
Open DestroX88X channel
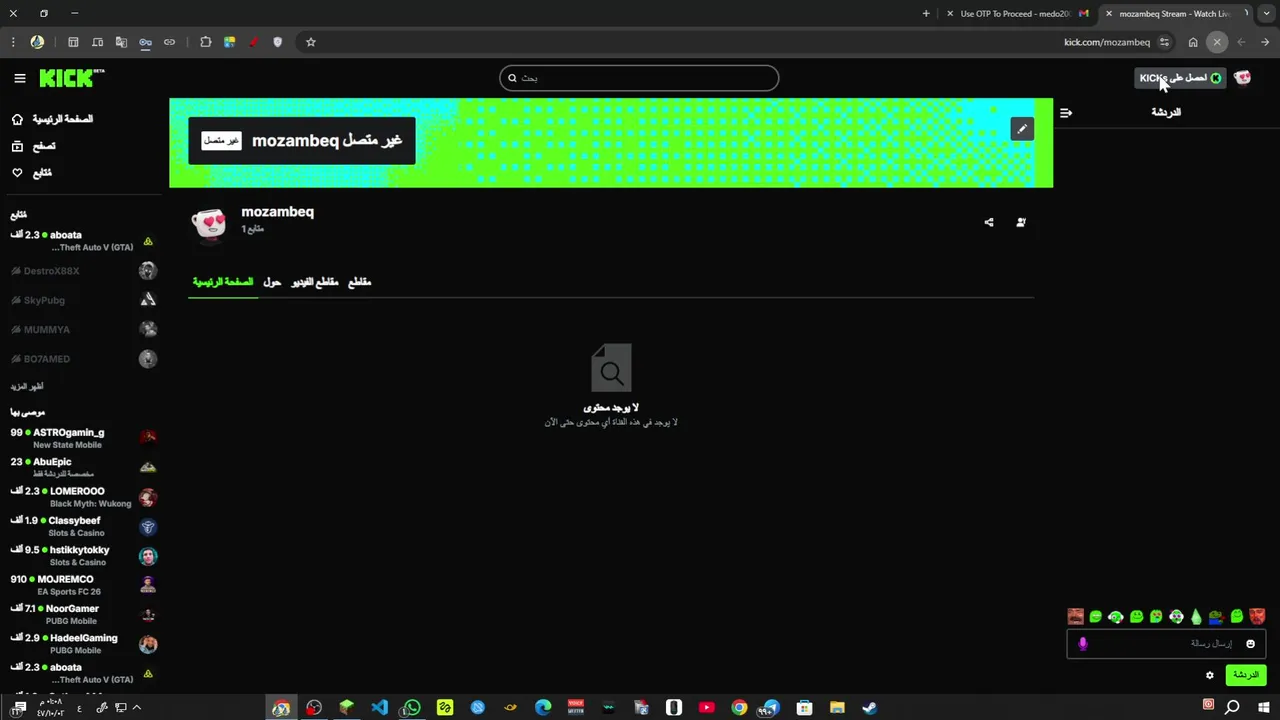tap(84, 271)
